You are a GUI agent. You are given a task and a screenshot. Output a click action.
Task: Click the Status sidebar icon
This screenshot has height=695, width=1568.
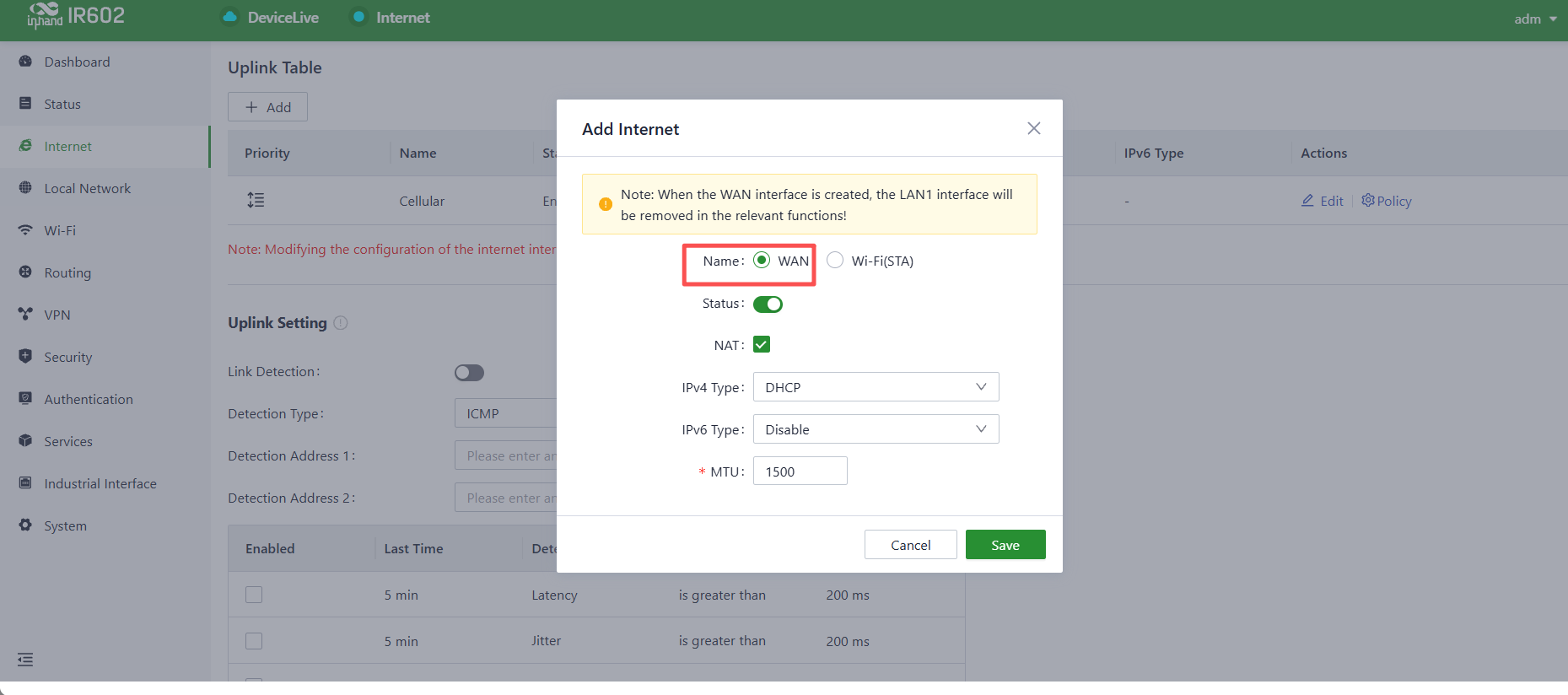click(25, 104)
